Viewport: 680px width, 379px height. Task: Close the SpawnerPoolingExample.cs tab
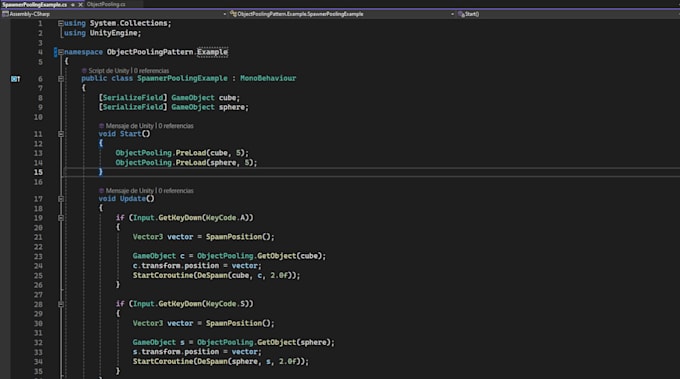tap(80, 5)
